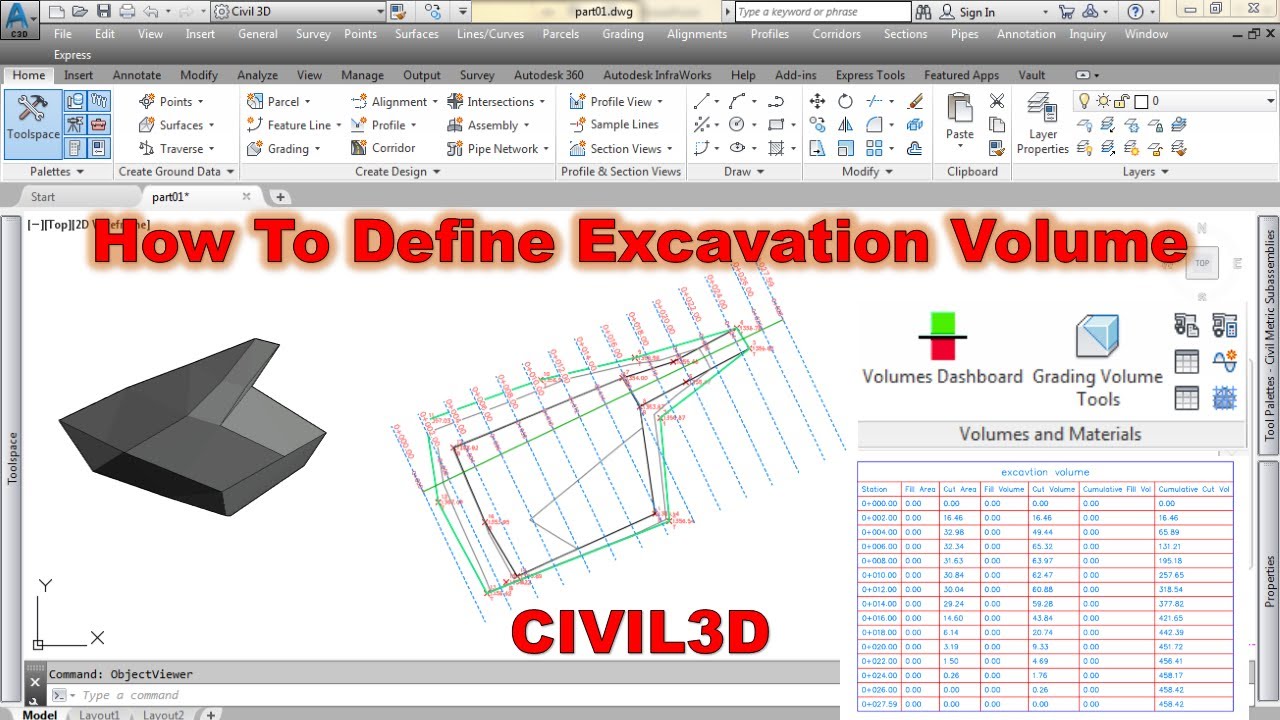The image size is (1280, 720).
Task: Open the layer list dropdown showing 0
Action: tap(1270, 101)
